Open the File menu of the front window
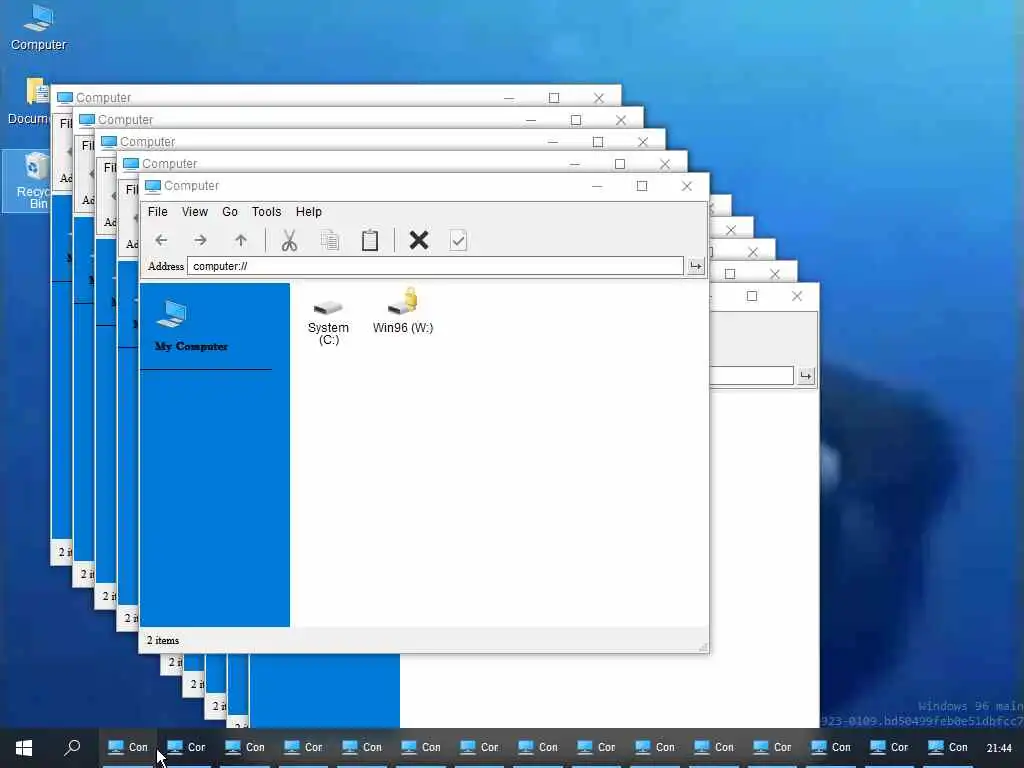The width and height of the screenshot is (1024, 768). (x=157, y=212)
